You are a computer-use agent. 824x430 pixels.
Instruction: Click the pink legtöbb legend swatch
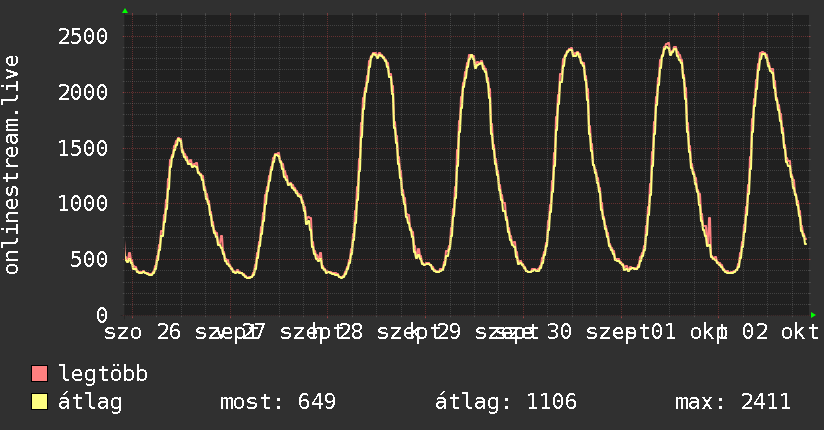[39, 374]
